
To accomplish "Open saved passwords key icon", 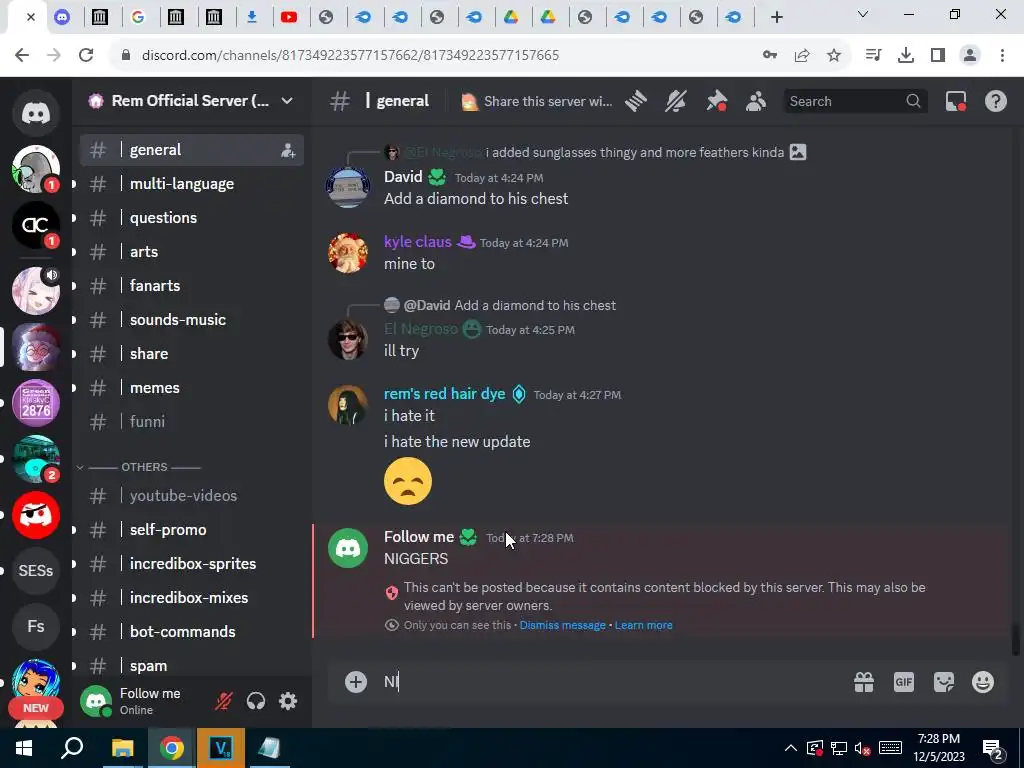I will coord(770,55).
